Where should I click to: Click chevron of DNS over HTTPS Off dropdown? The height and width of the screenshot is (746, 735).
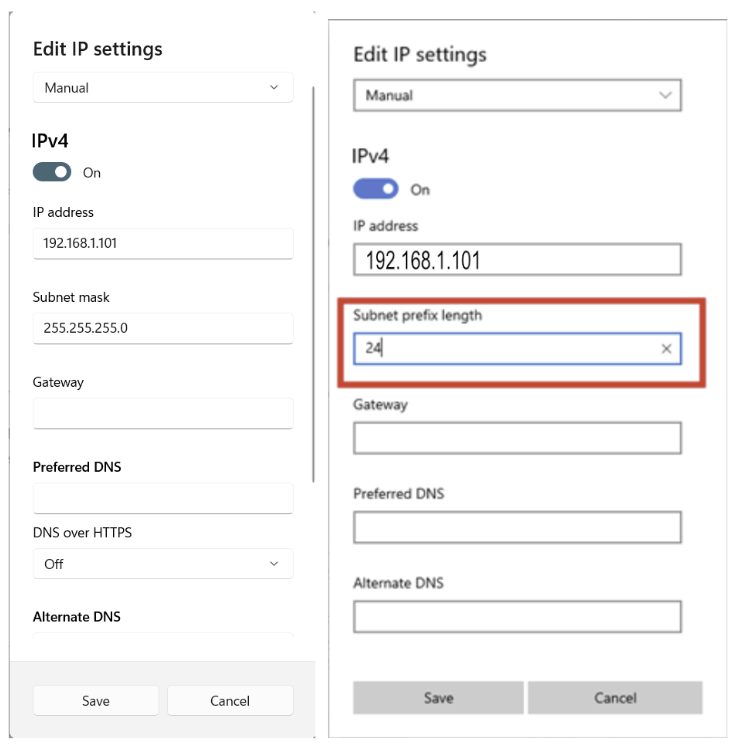[x=274, y=563]
